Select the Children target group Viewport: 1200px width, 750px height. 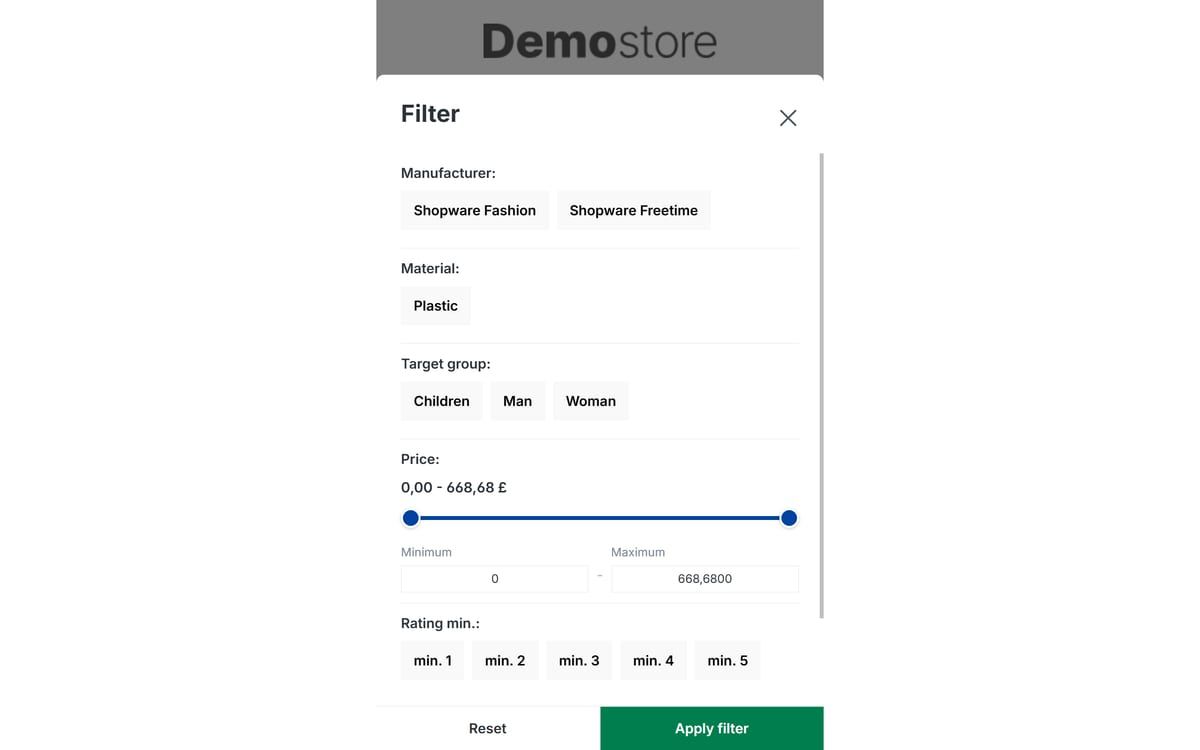[442, 401]
